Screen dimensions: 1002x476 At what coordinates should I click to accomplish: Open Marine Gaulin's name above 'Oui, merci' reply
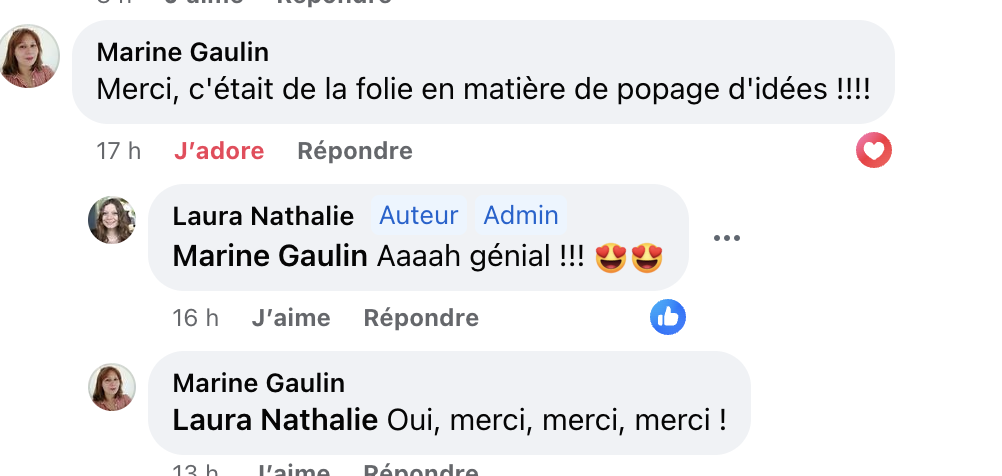[x=259, y=383]
